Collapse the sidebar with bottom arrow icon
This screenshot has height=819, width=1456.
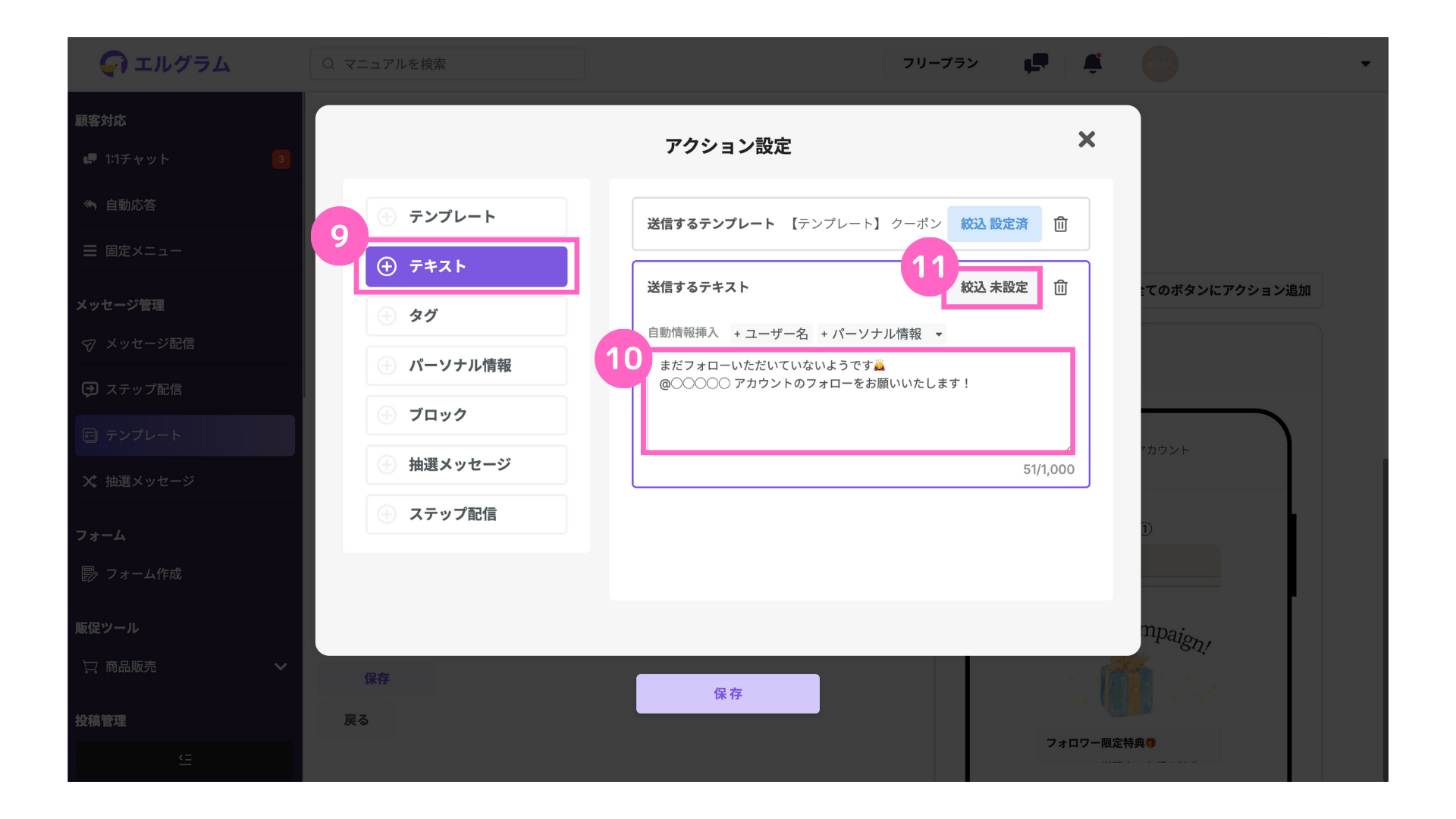click(184, 759)
